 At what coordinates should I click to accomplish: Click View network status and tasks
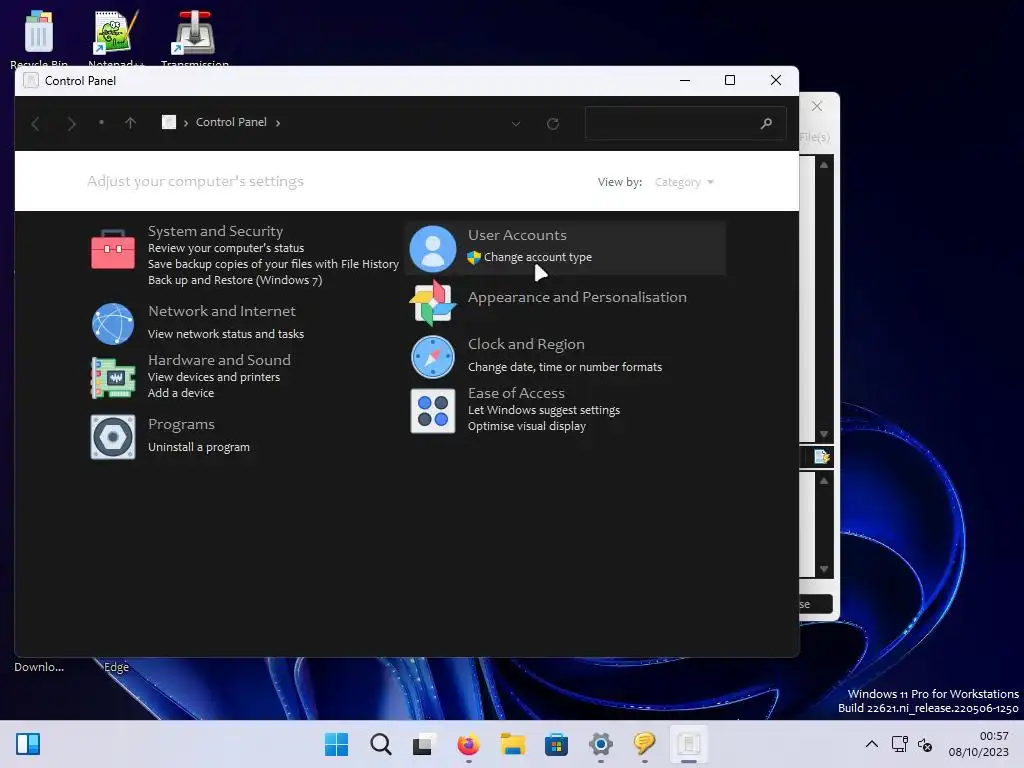click(226, 334)
